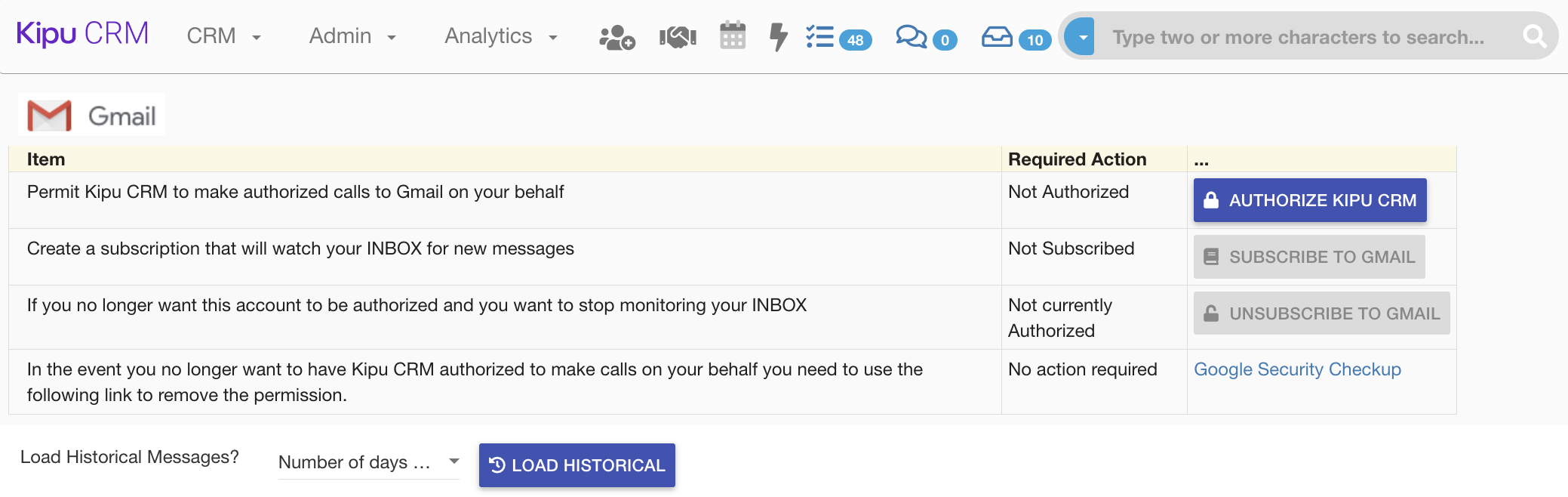Open the Admin menu
1568x497 pixels.
click(x=352, y=36)
